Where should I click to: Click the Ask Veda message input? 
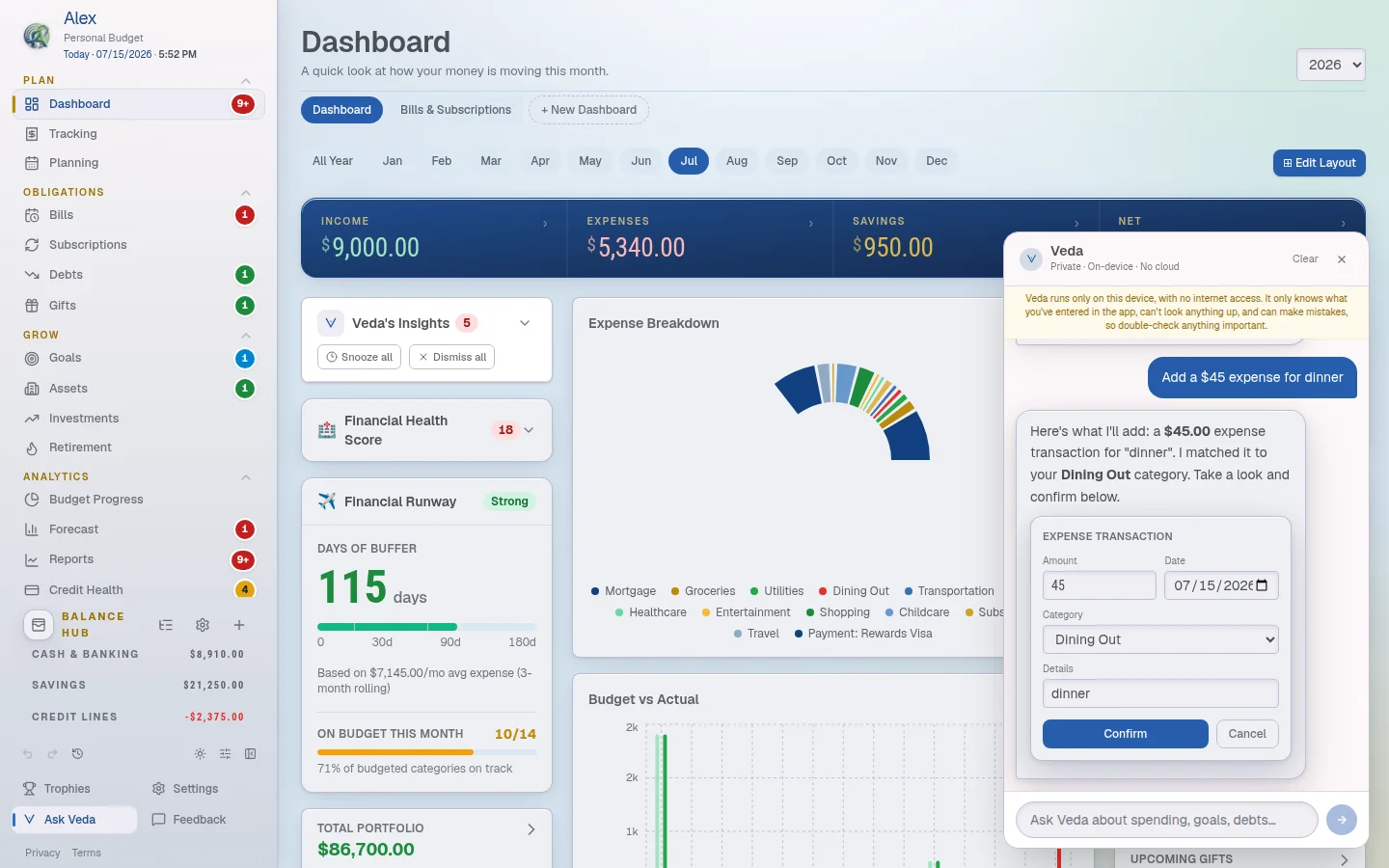1167,820
